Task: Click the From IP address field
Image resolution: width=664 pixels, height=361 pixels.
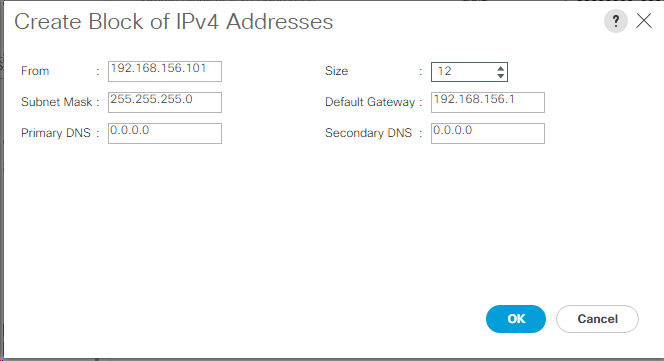Action: pos(165,71)
